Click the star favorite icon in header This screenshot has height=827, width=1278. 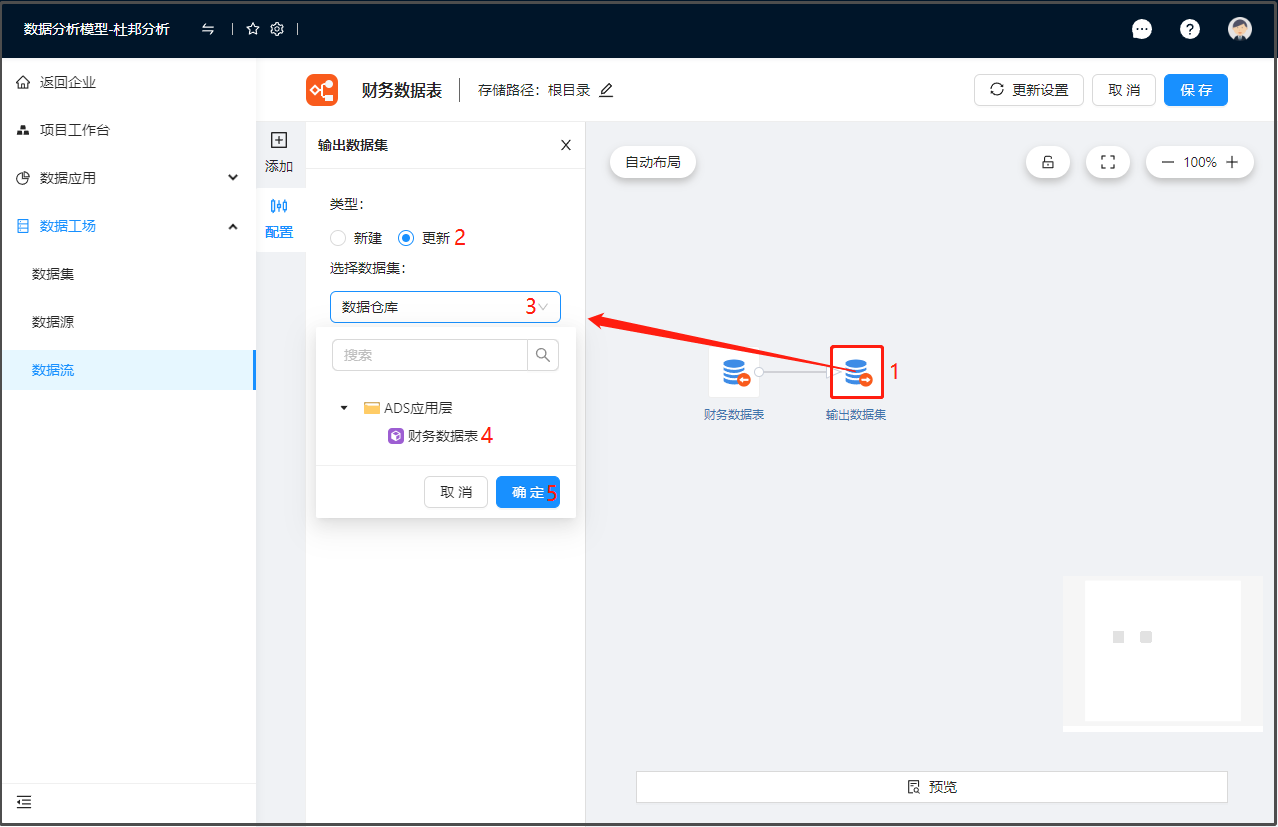(253, 29)
